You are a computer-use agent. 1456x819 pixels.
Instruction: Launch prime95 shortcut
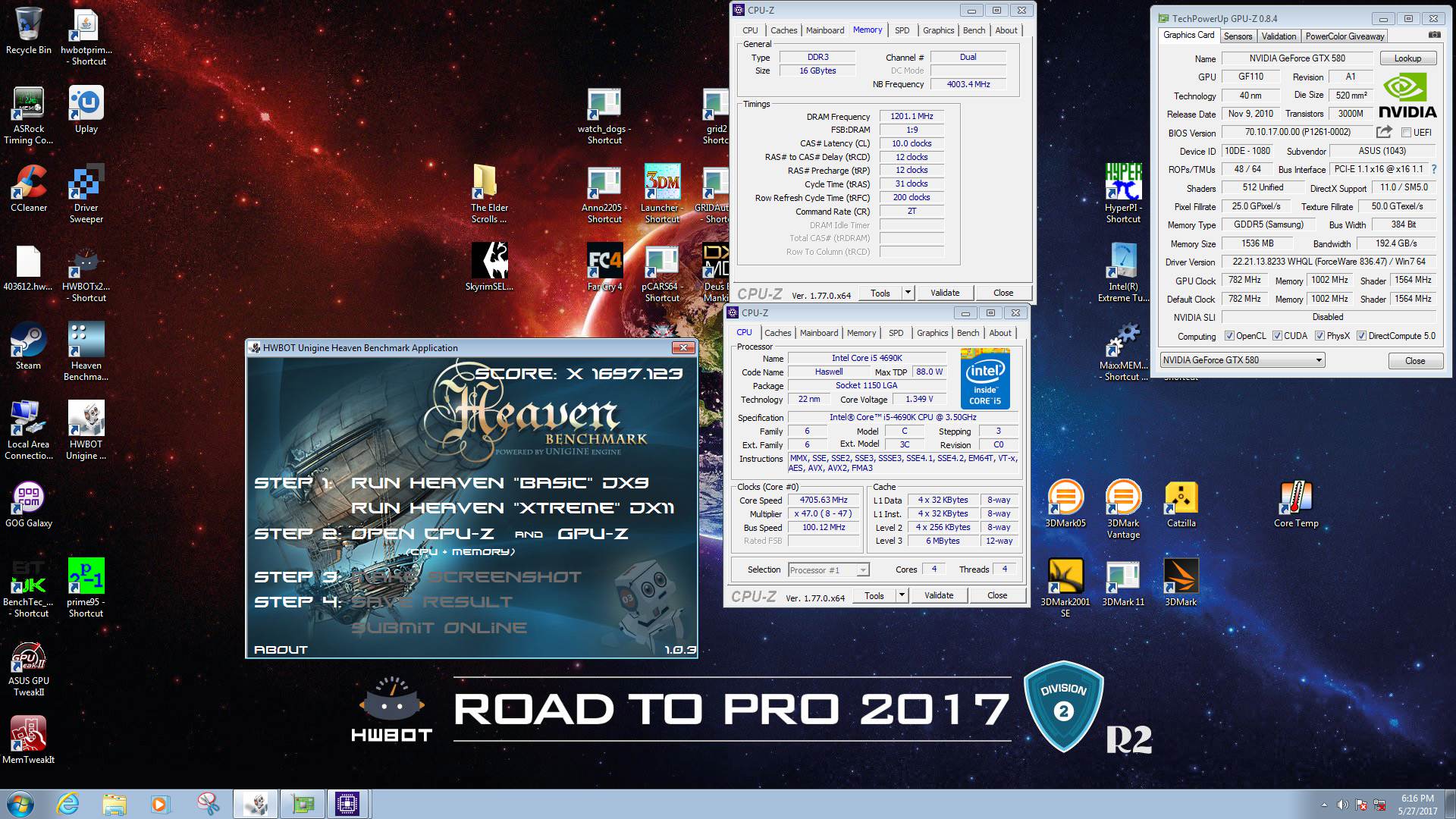point(86,588)
